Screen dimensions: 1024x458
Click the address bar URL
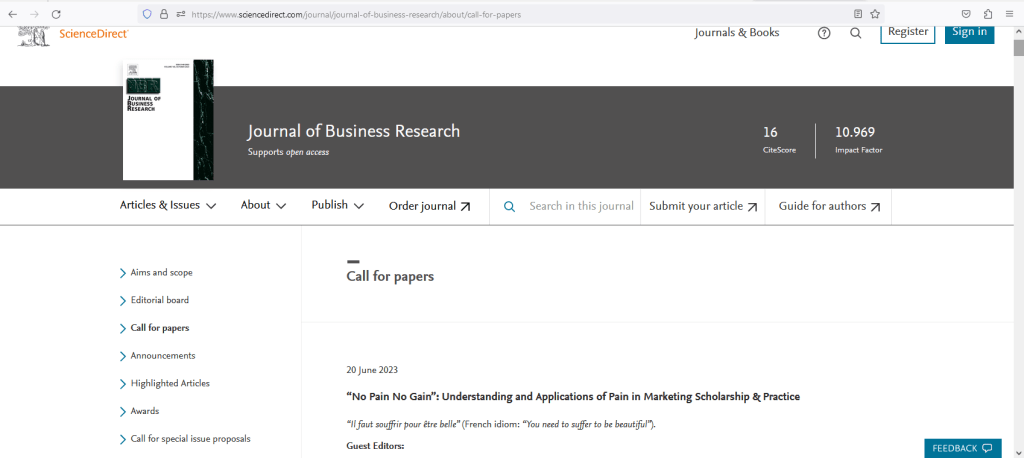[x=356, y=14]
